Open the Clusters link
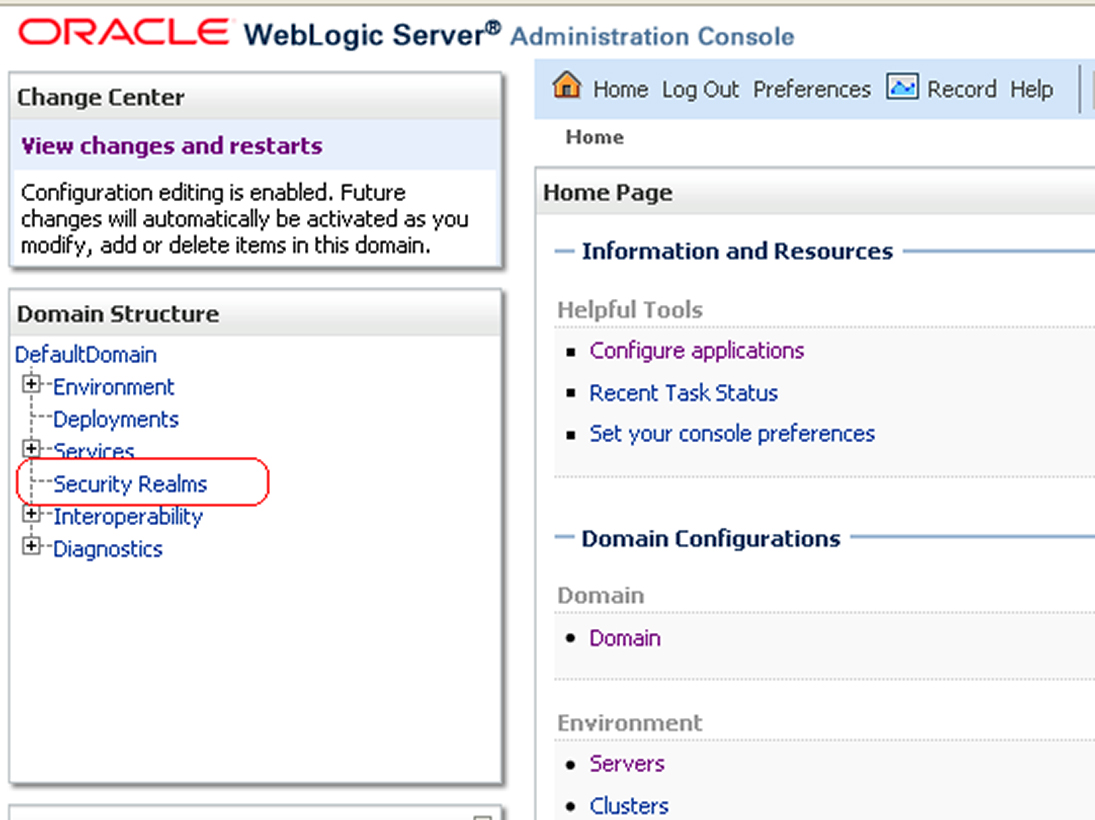The image size is (1095, 820). click(x=629, y=806)
